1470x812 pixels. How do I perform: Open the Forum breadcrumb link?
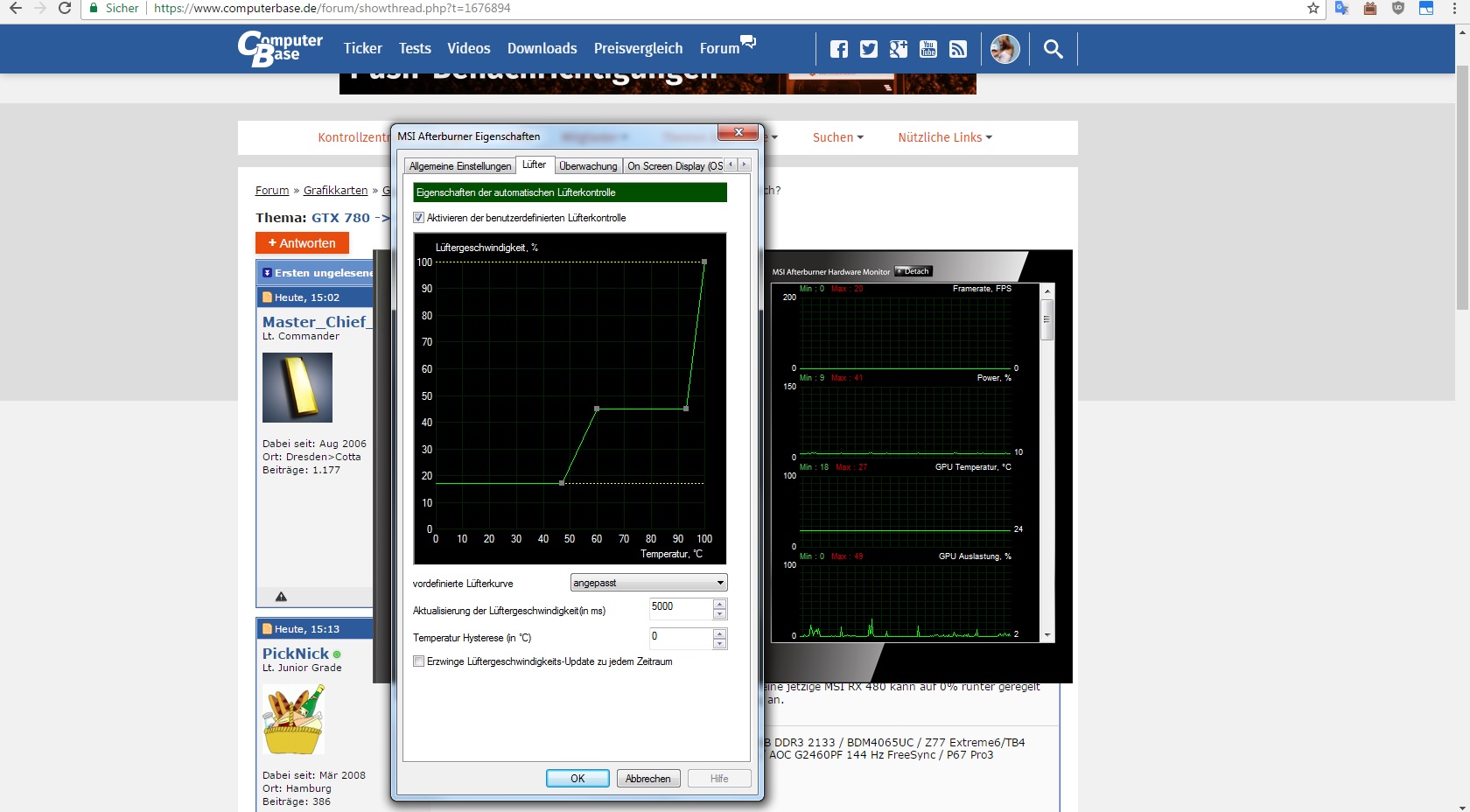point(272,191)
